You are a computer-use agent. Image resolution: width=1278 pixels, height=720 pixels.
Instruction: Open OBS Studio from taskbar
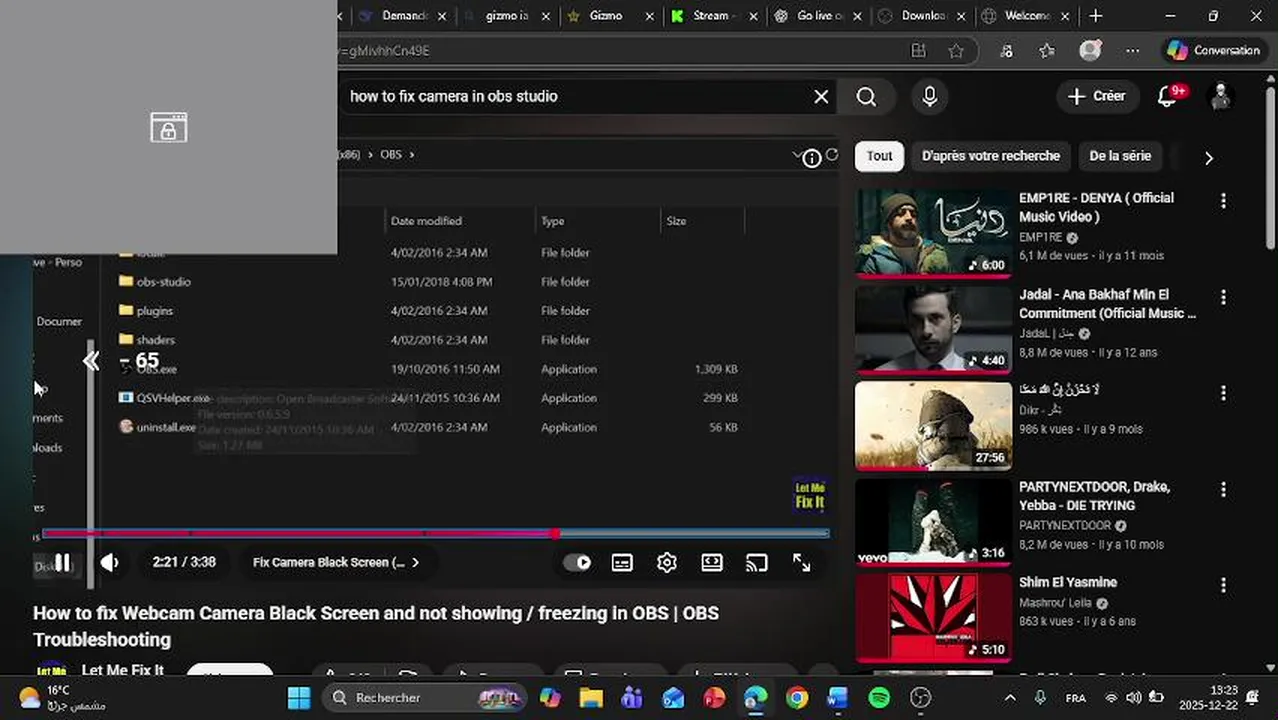pos(921,698)
